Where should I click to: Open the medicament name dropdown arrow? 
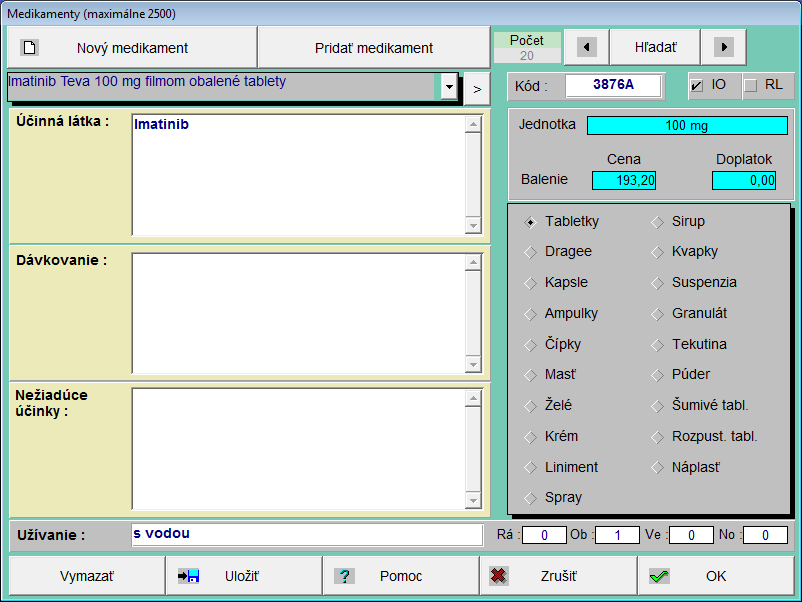click(449, 87)
